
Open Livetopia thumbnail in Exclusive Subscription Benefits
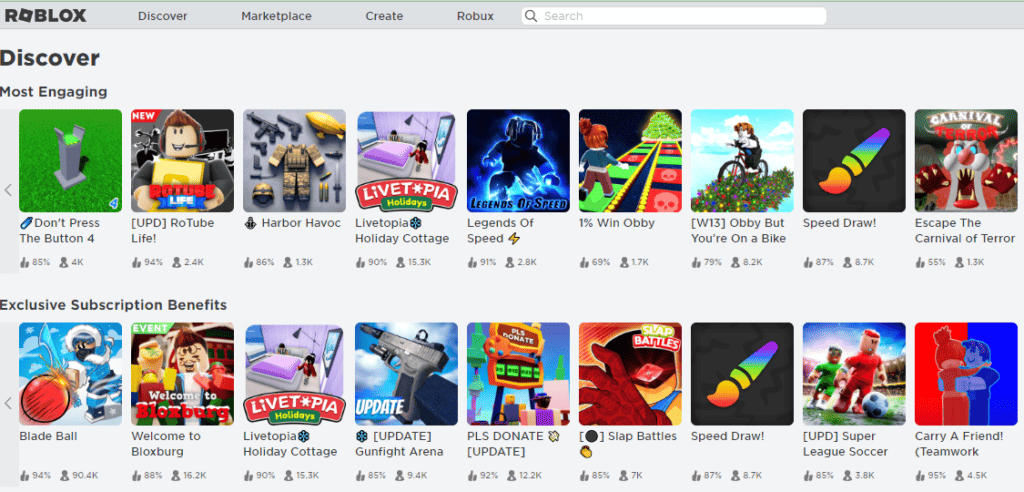(295, 374)
